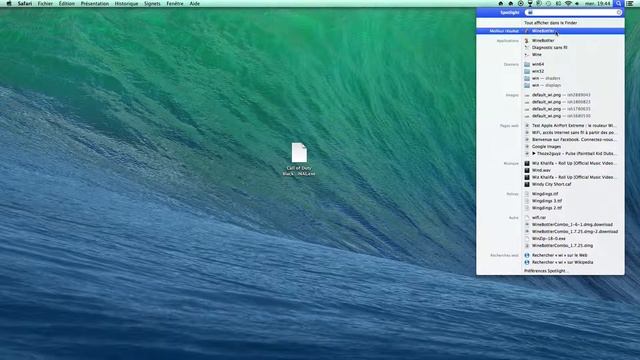This screenshot has width=640, height=360.
Task: Open Notification Center icon in menu bar
Action: pyautogui.click(x=630, y=3)
